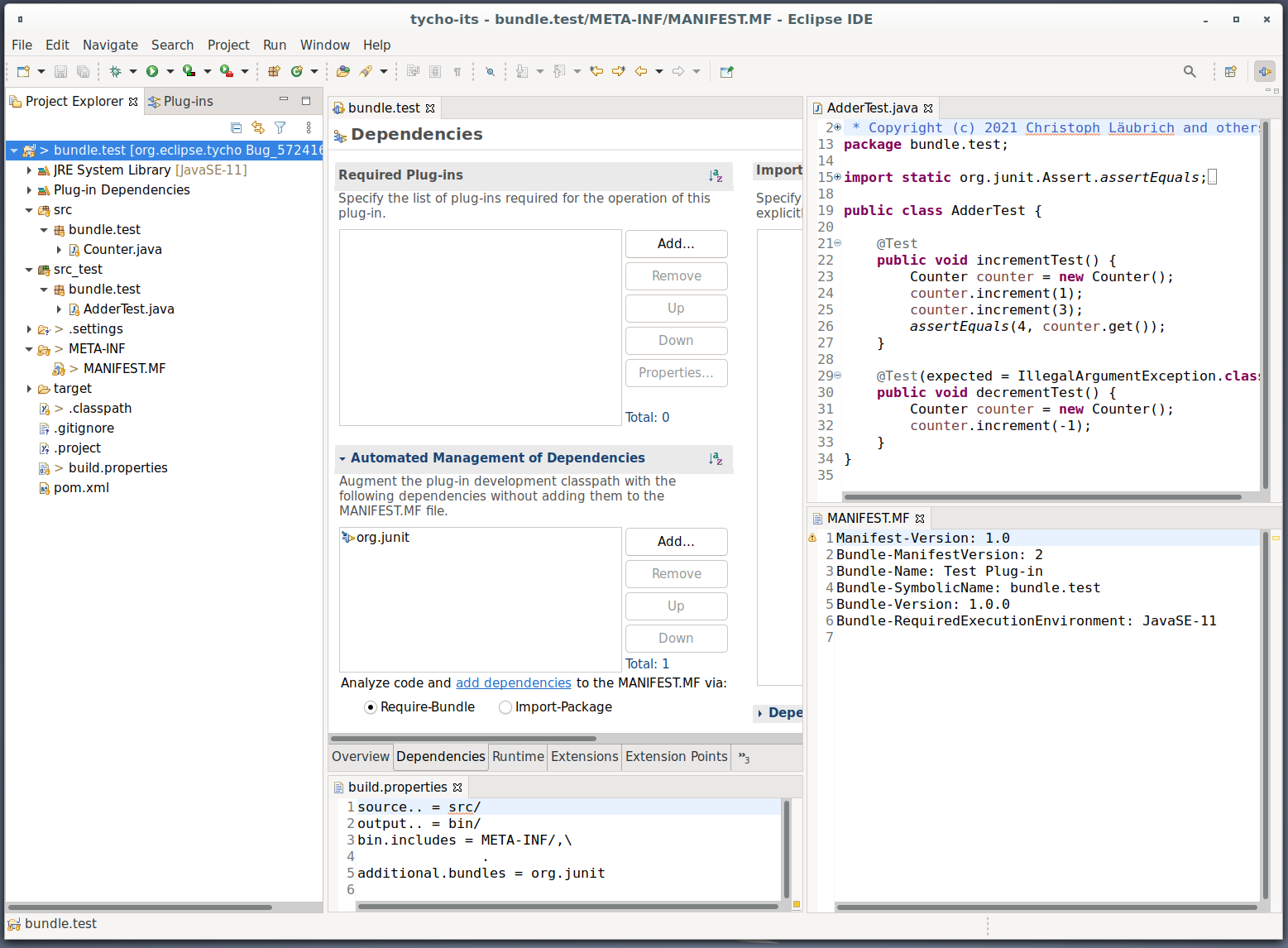This screenshot has width=1288, height=948.
Task: Launch Debug with the bug icon
Action: 115,72
